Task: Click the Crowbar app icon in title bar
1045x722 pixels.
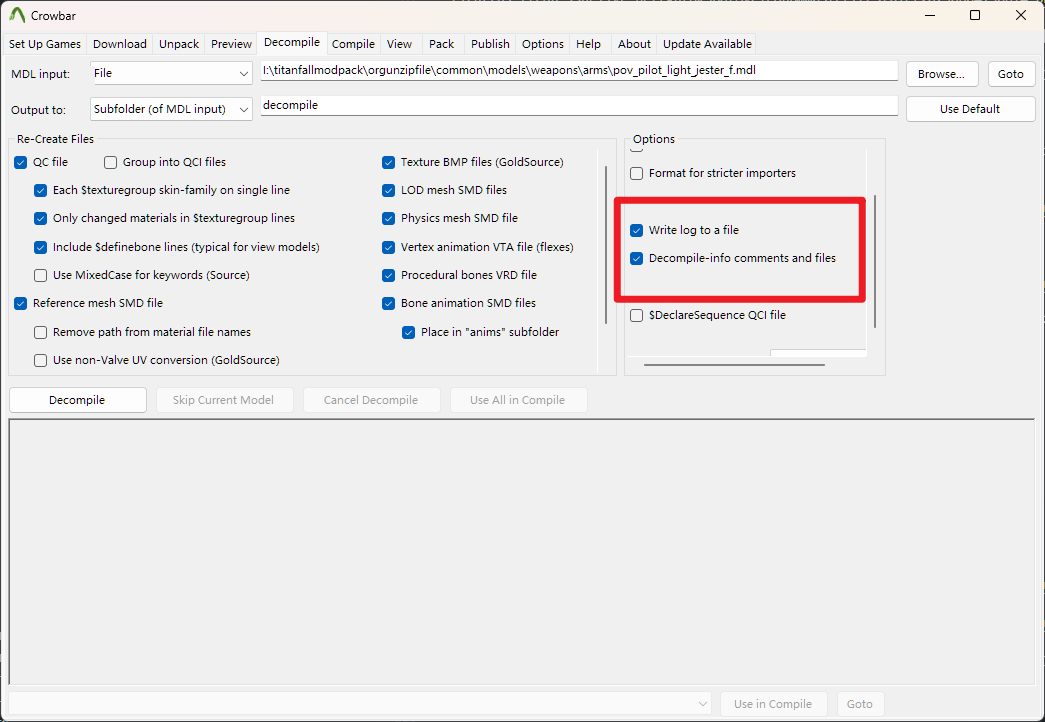Action: pyautogui.click(x=17, y=15)
